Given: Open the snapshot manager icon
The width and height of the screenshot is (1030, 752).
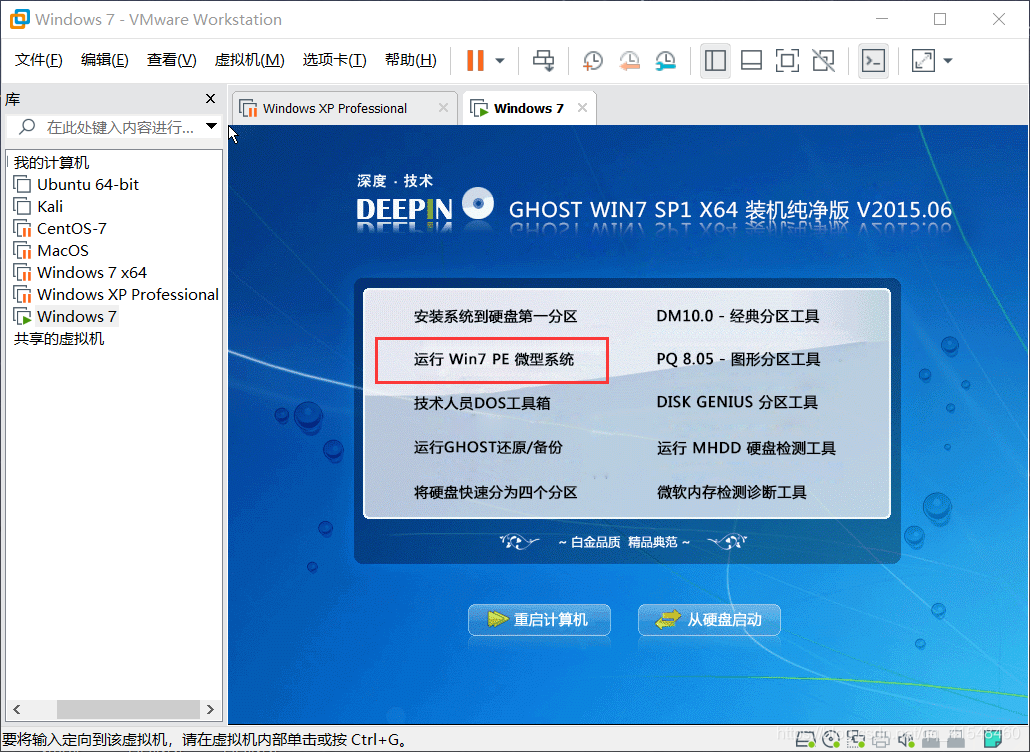Looking at the screenshot, I should (x=665, y=60).
